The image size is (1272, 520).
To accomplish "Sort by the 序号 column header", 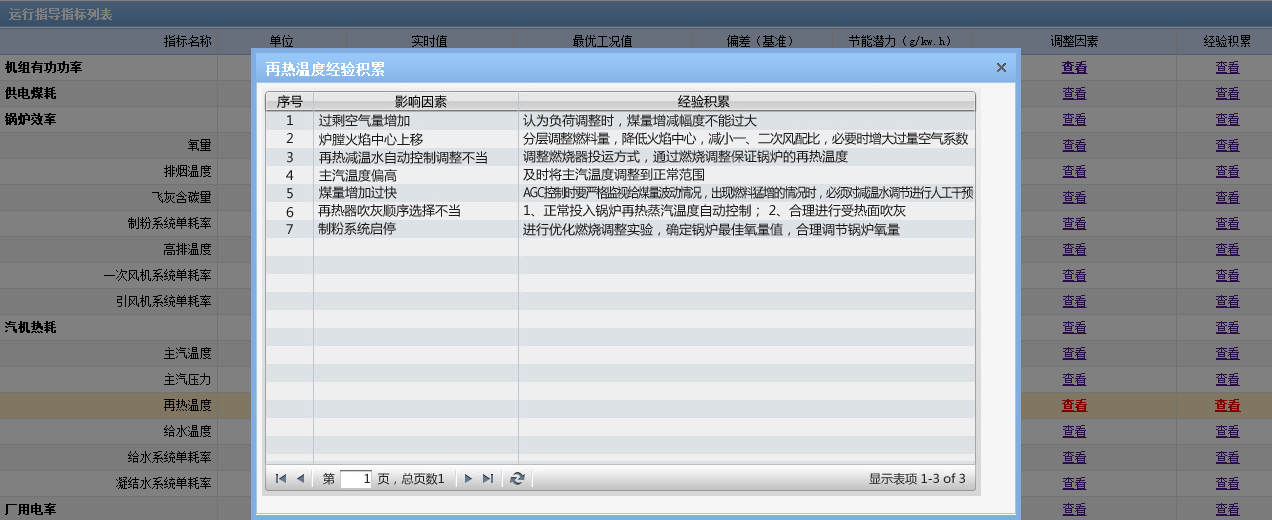I will (x=289, y=101).
